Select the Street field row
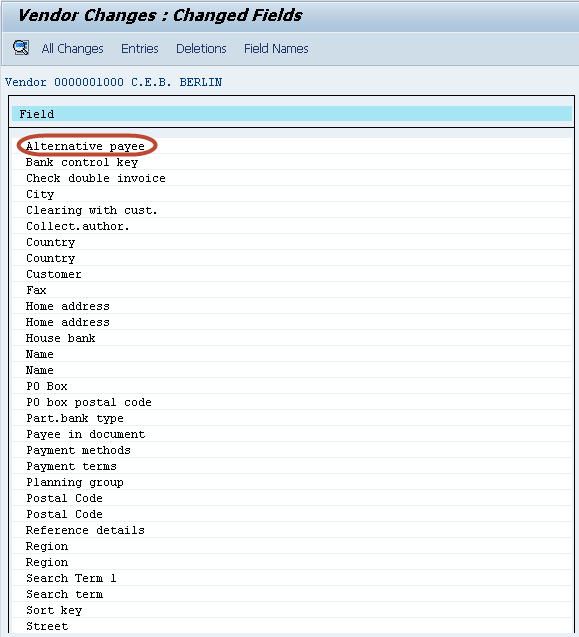Image resolution: width=579 pixels, height=637 pixels. click(292, 626)
